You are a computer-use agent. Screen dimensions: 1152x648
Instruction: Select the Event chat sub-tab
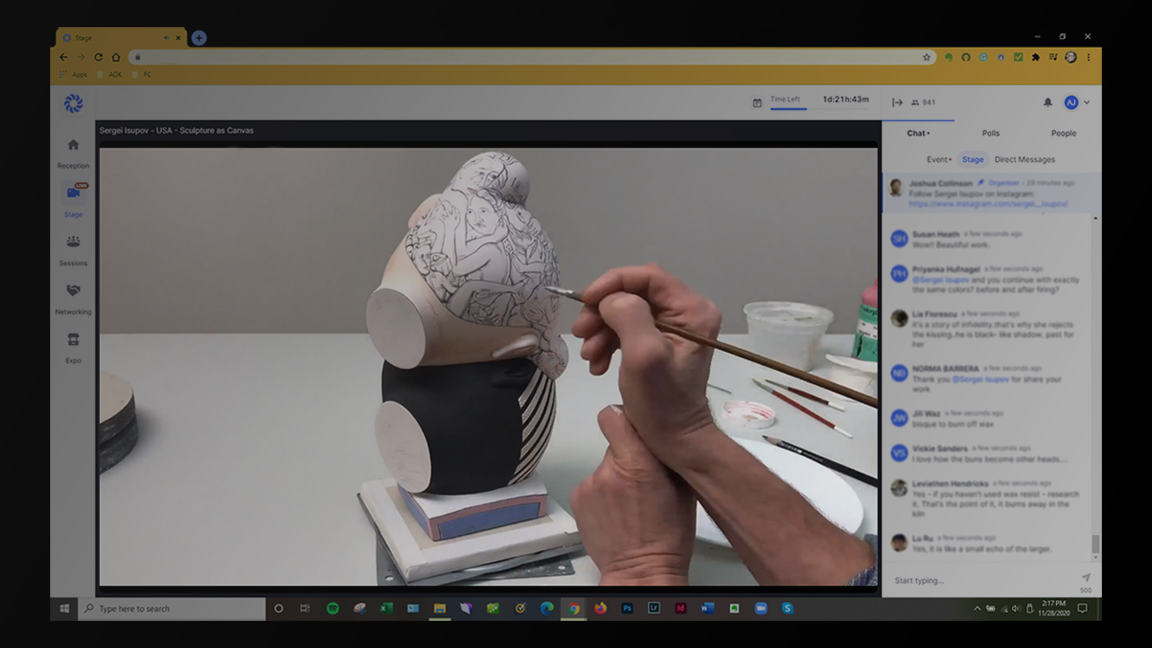[938, 159]
